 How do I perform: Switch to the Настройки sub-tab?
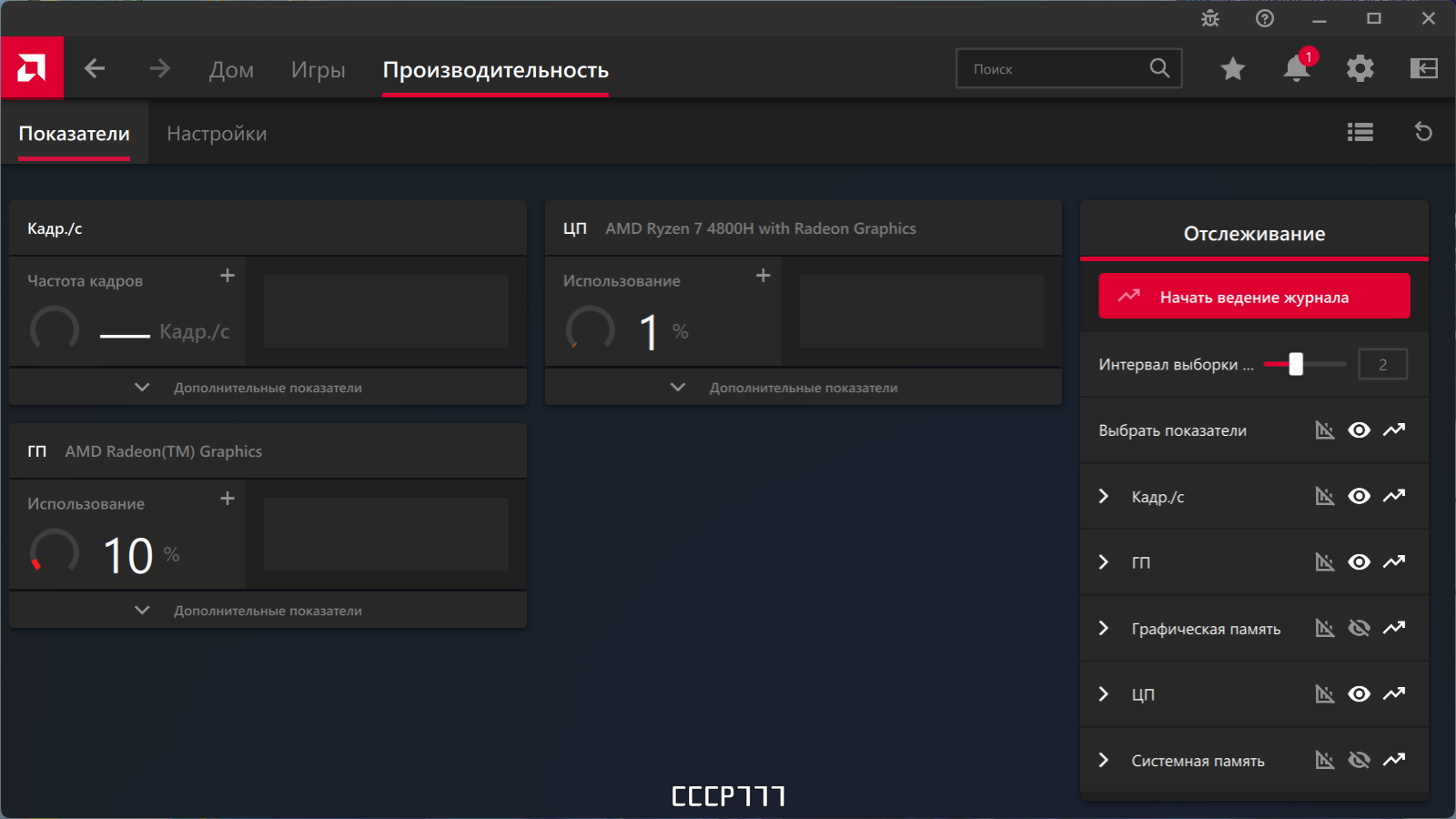tap(217, 134)
